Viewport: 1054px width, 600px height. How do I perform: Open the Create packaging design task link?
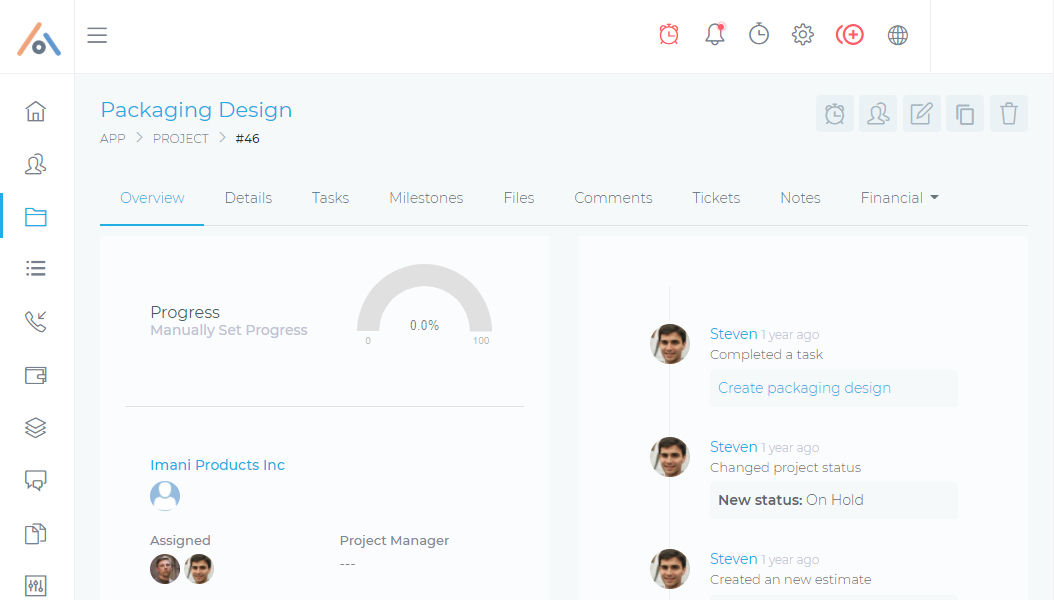[x=804, y=388]
